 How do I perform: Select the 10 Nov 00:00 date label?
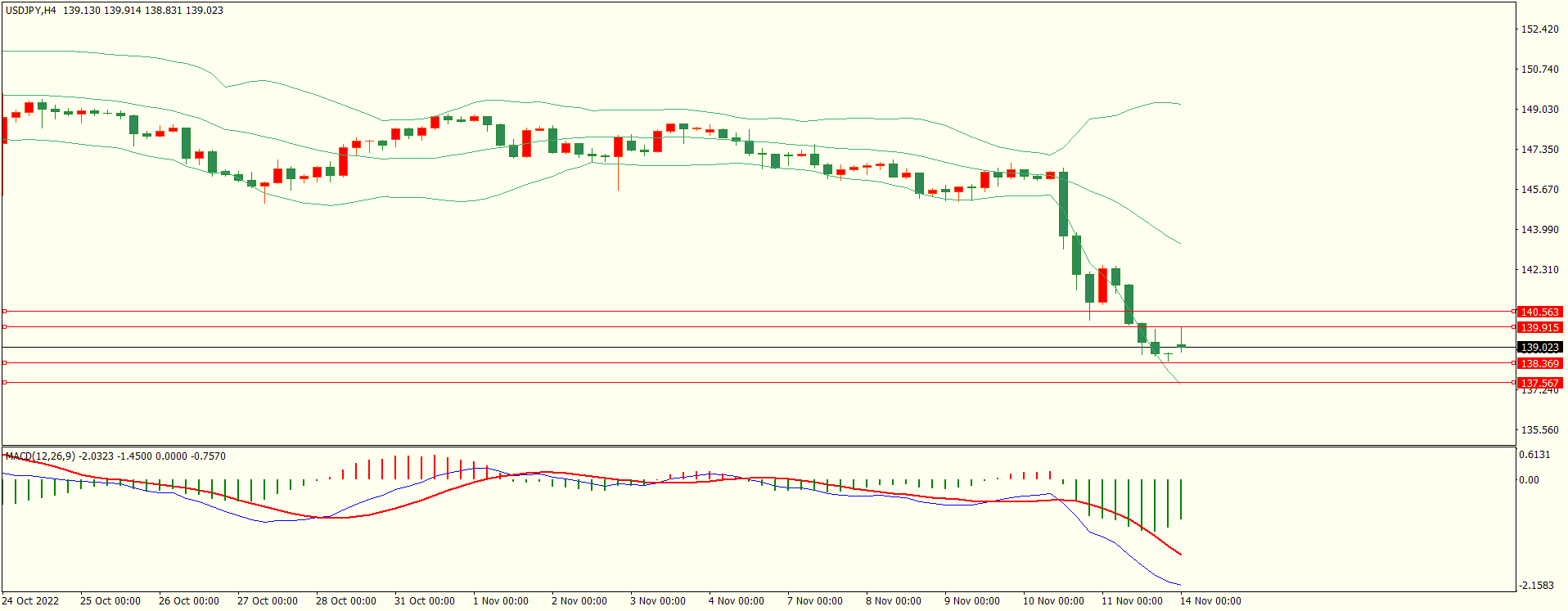click(x=1053, y=601)
